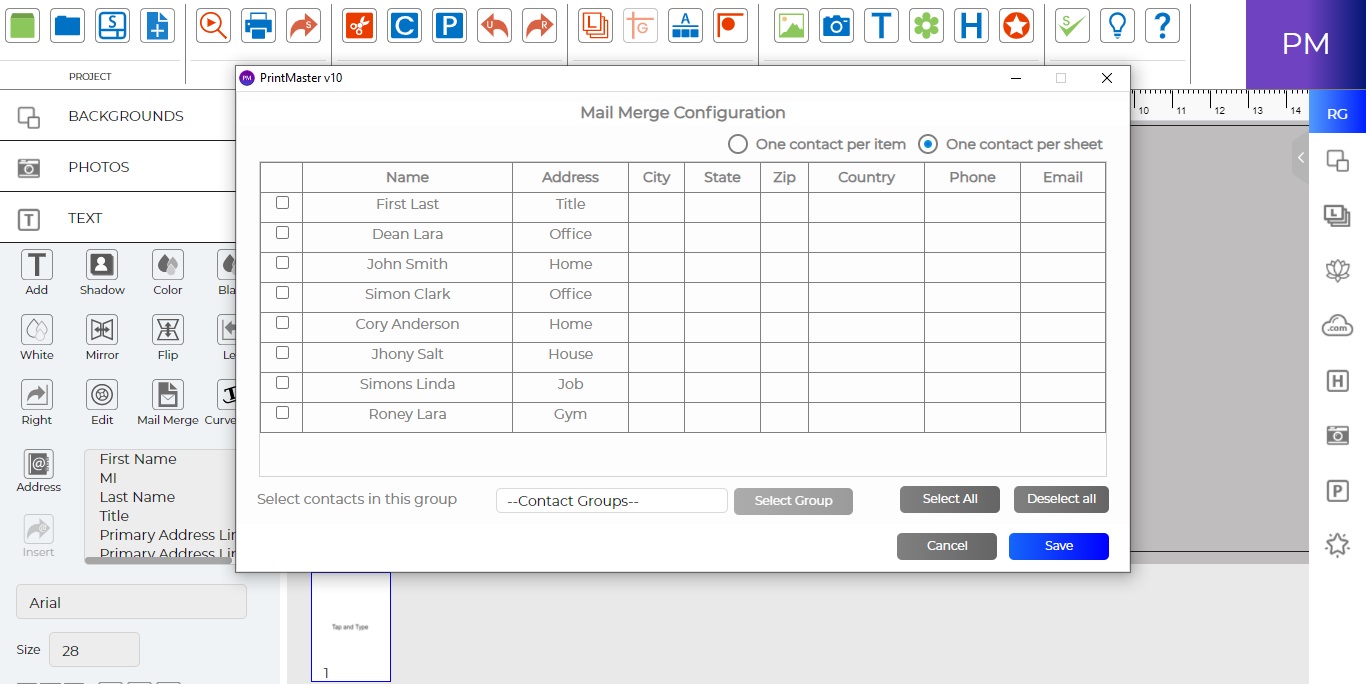
Task: Click the Select All button
Action: (x=950, y=499)
